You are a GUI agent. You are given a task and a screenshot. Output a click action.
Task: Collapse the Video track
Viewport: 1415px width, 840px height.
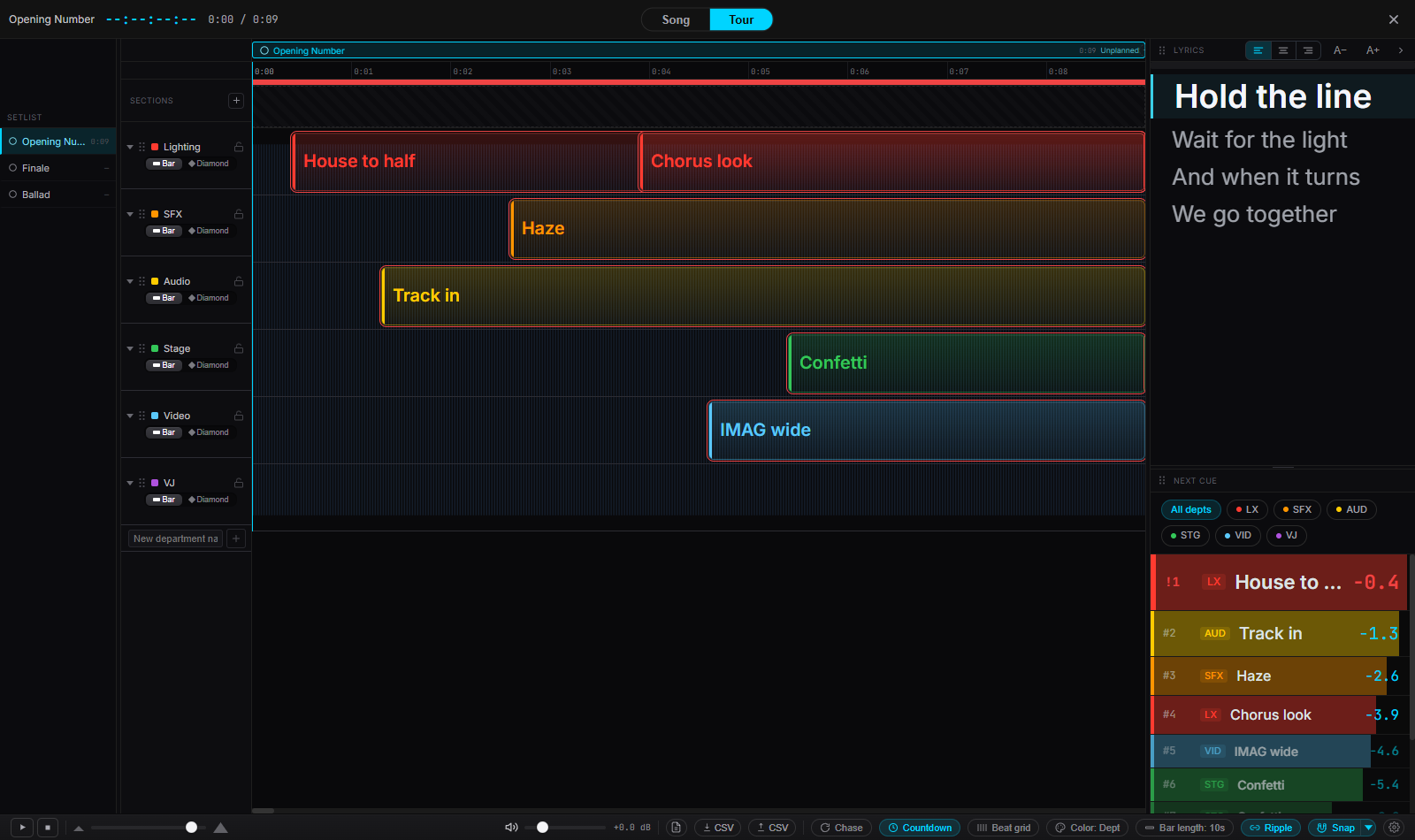(130, 416)
